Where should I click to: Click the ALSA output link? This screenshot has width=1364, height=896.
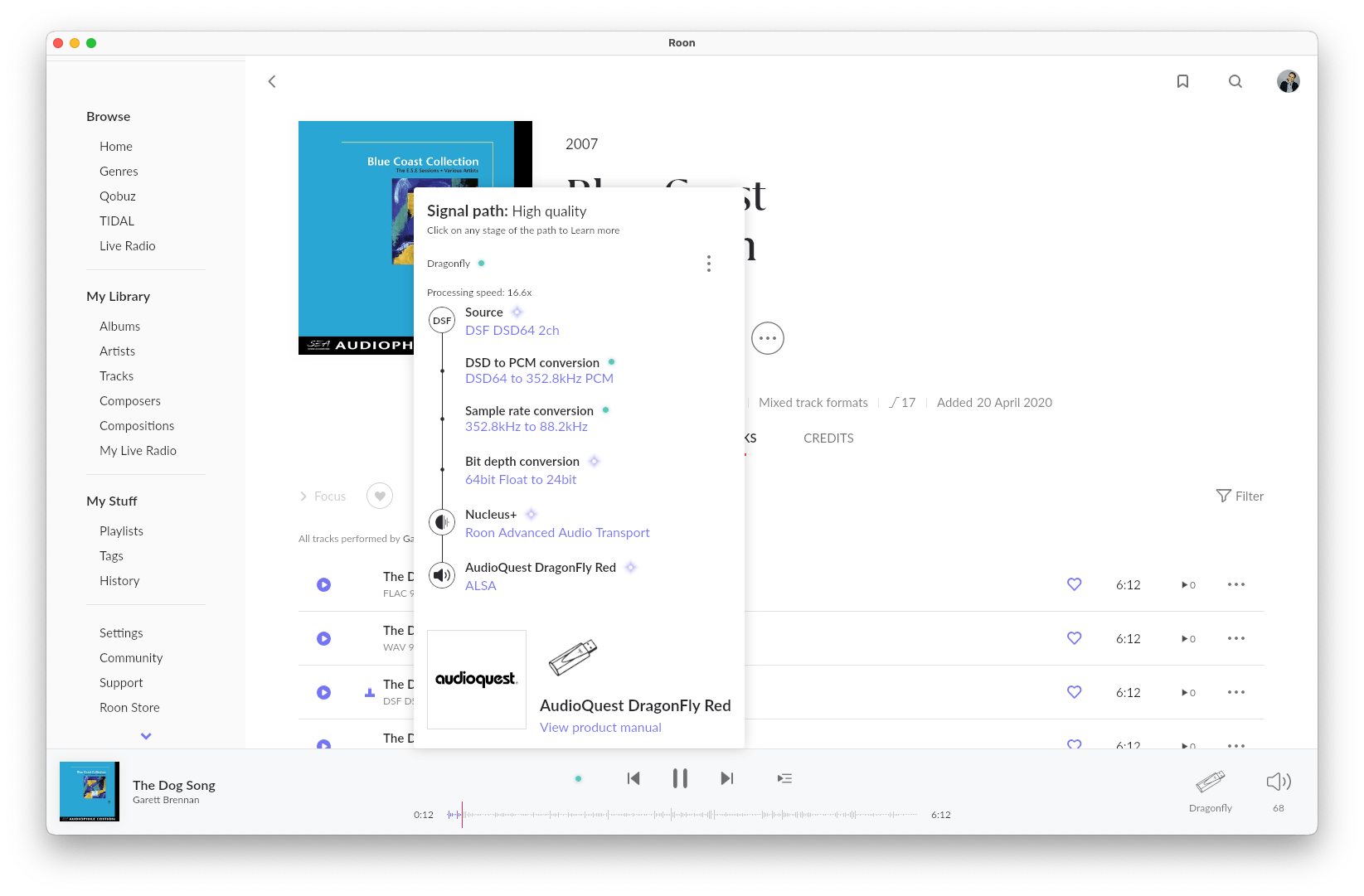pyautogui.click(x=481, y=586)
